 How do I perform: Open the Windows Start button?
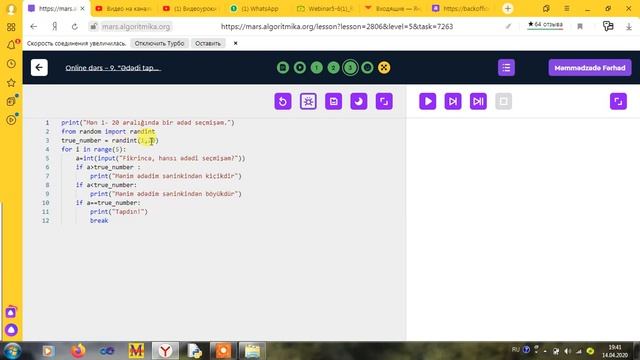click(x=12, y=351)
